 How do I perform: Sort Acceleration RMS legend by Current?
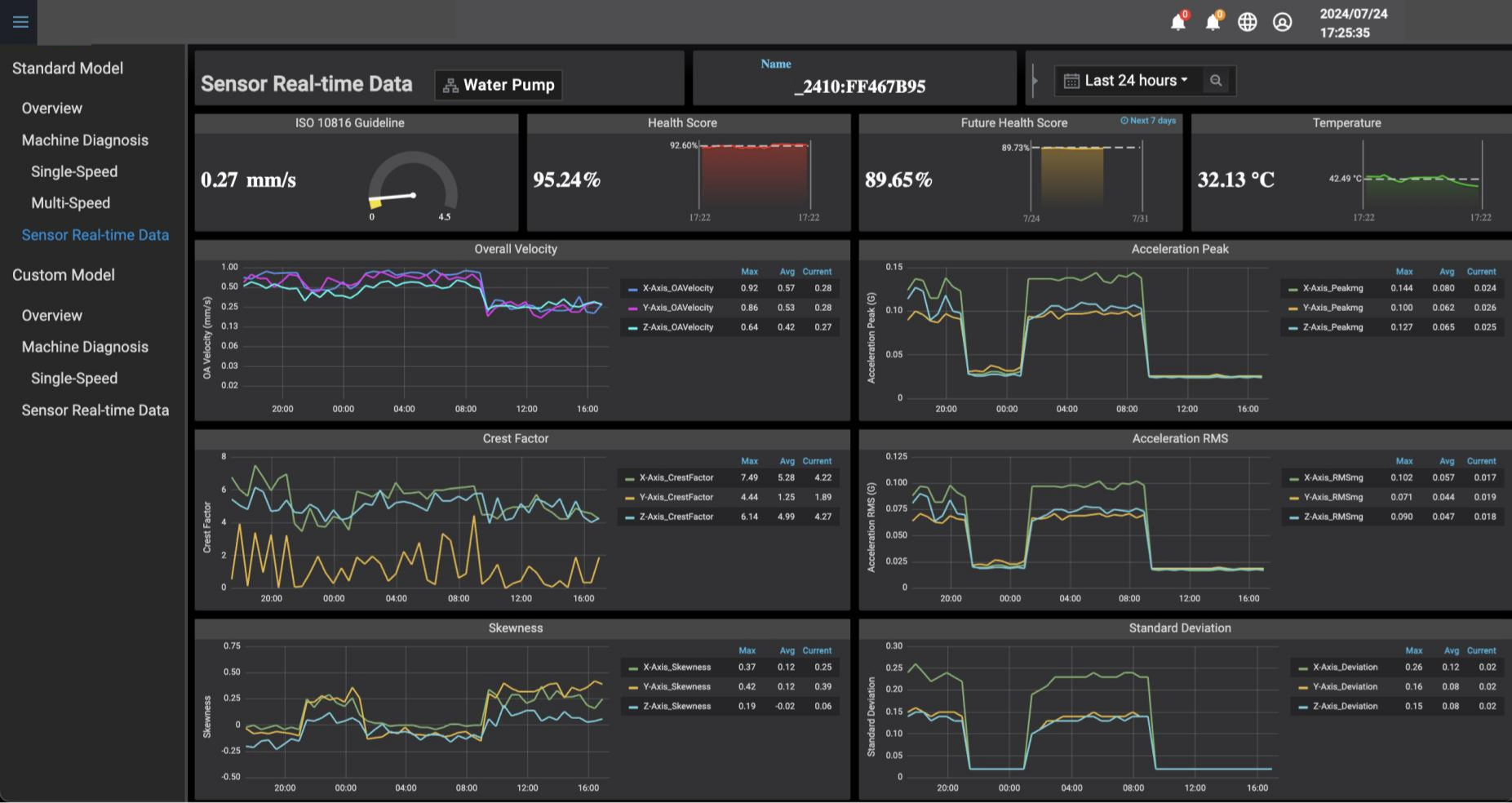[1481, 461]
